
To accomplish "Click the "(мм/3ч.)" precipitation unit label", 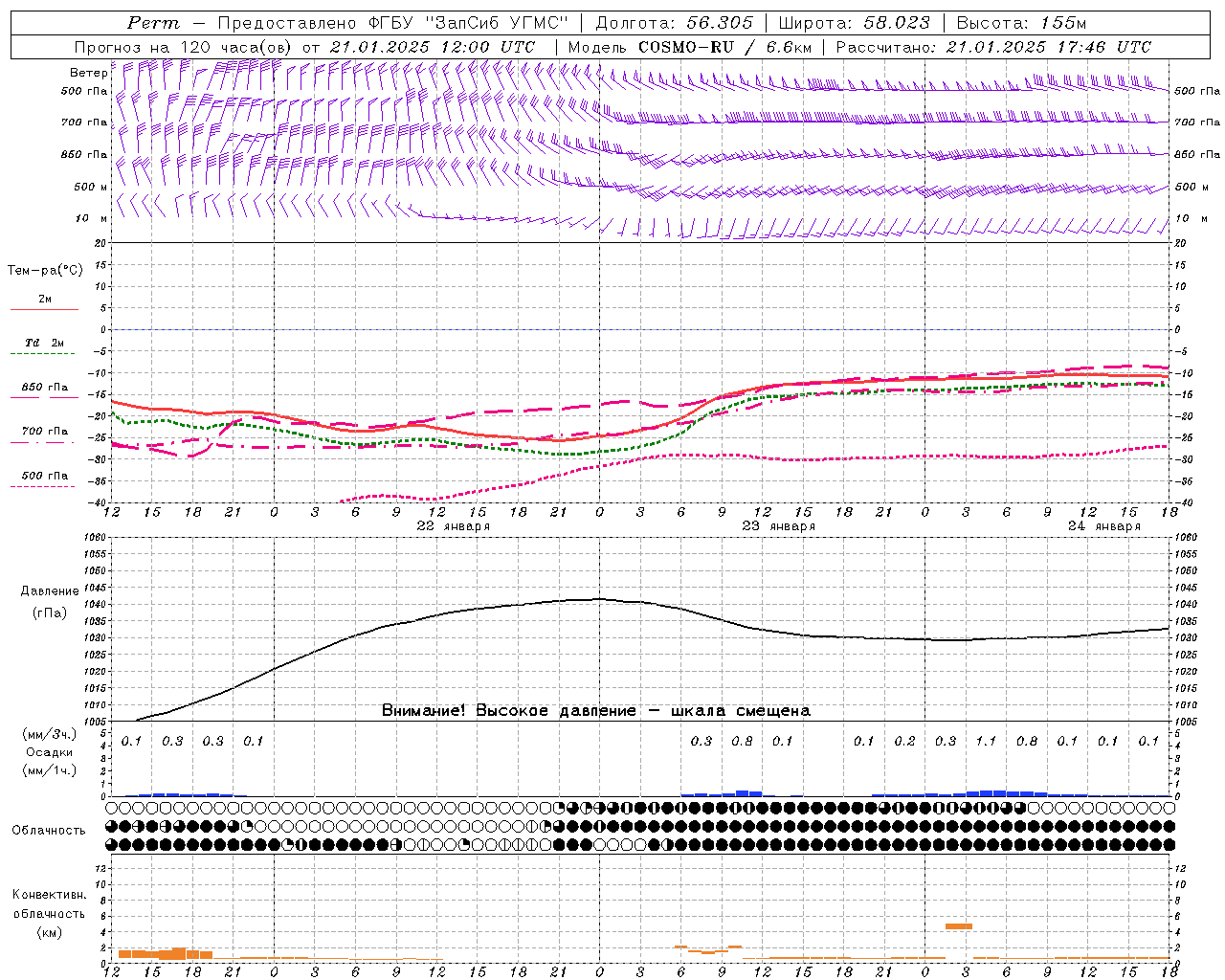I will [50, 734].
